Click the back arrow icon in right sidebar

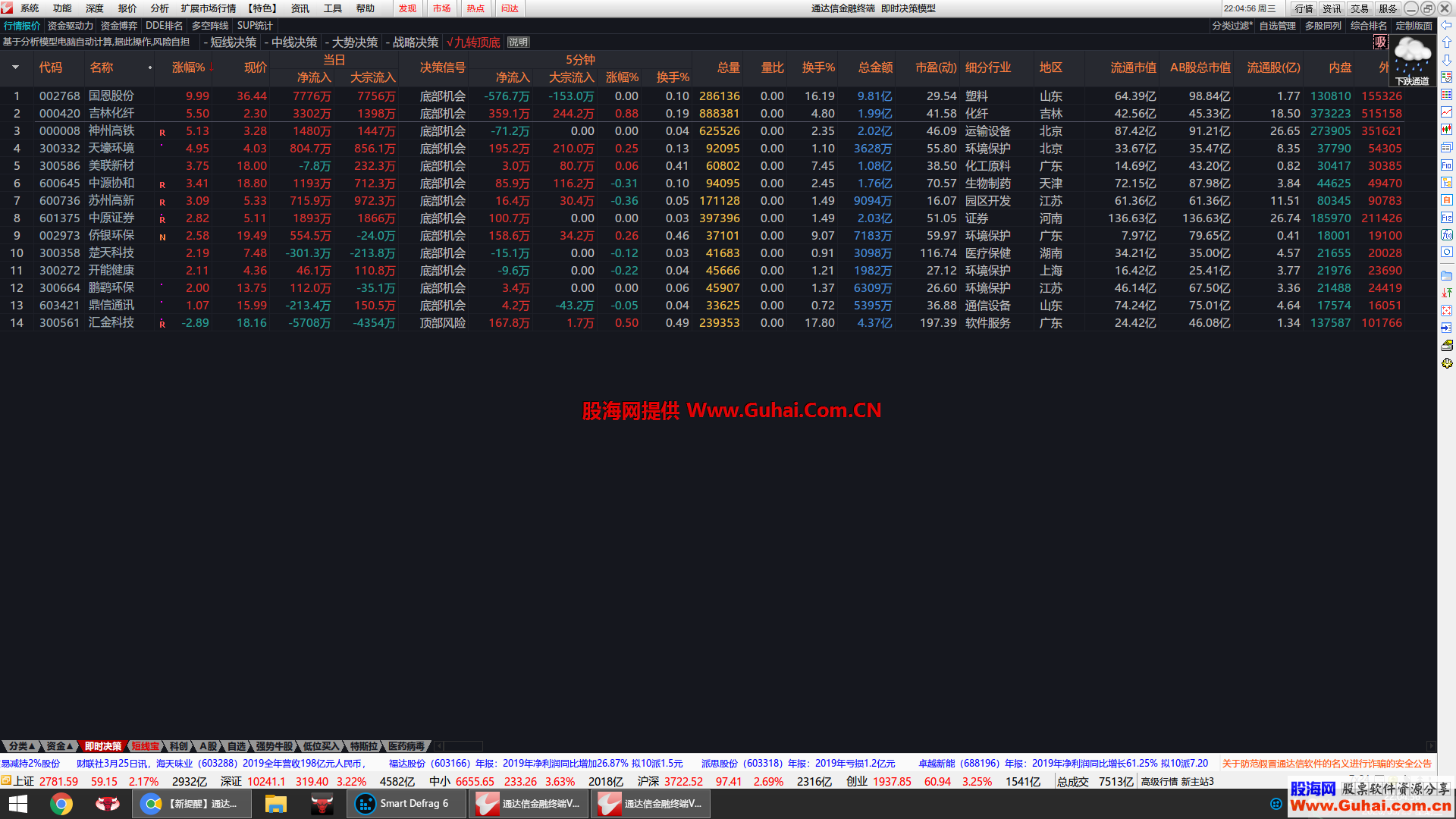click(1447, 25)
